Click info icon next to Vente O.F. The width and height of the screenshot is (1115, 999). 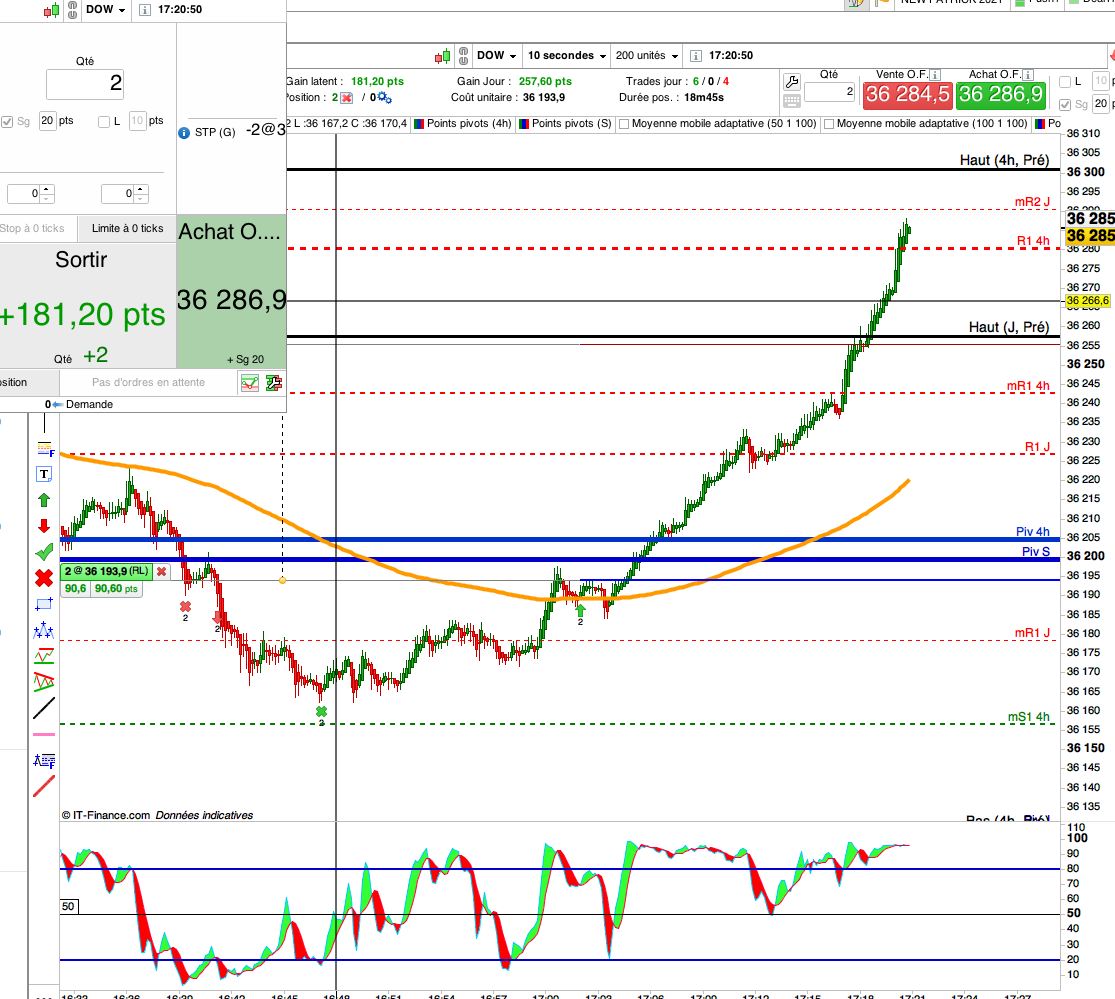(x=936, y=75)
